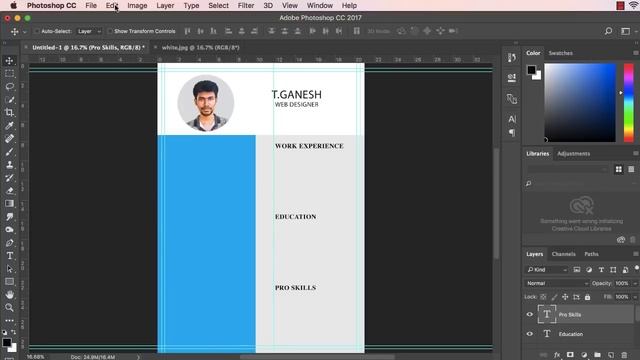Click the foreground color swatch in toolbox

coord(7,342)
